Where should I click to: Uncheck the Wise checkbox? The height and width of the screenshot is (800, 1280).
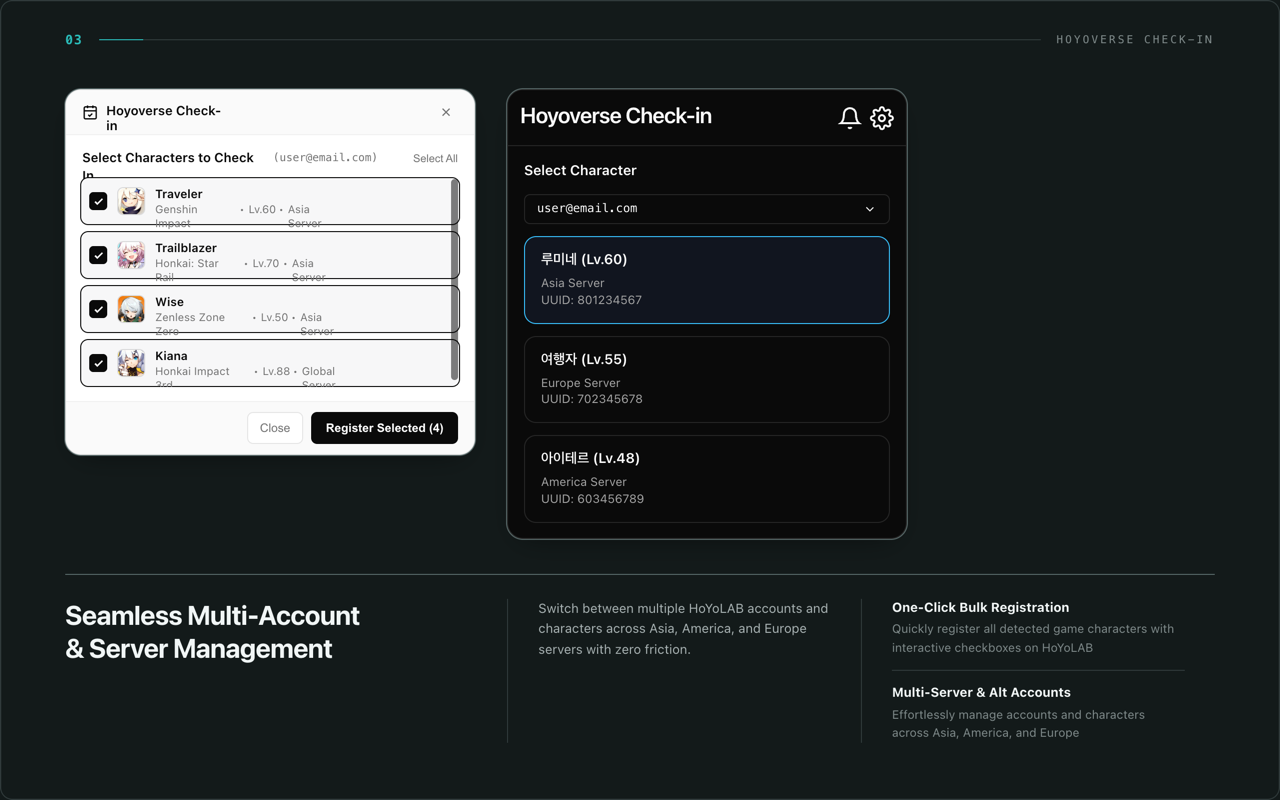(98, 309)
